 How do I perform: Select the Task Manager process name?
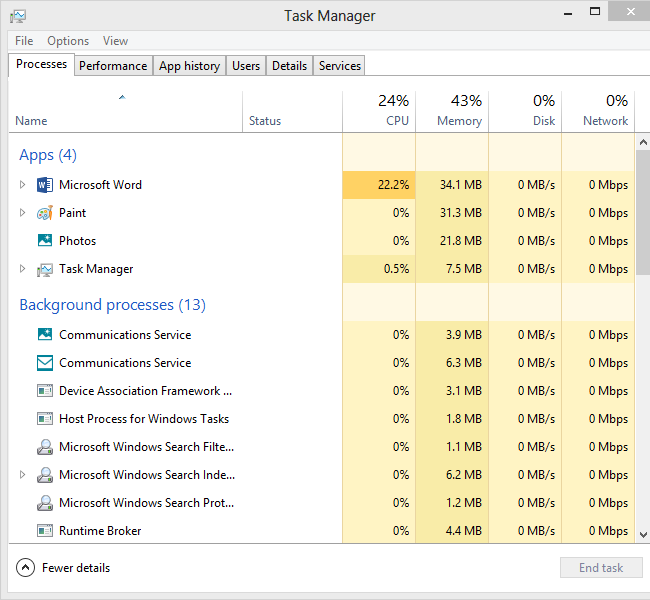96,269
